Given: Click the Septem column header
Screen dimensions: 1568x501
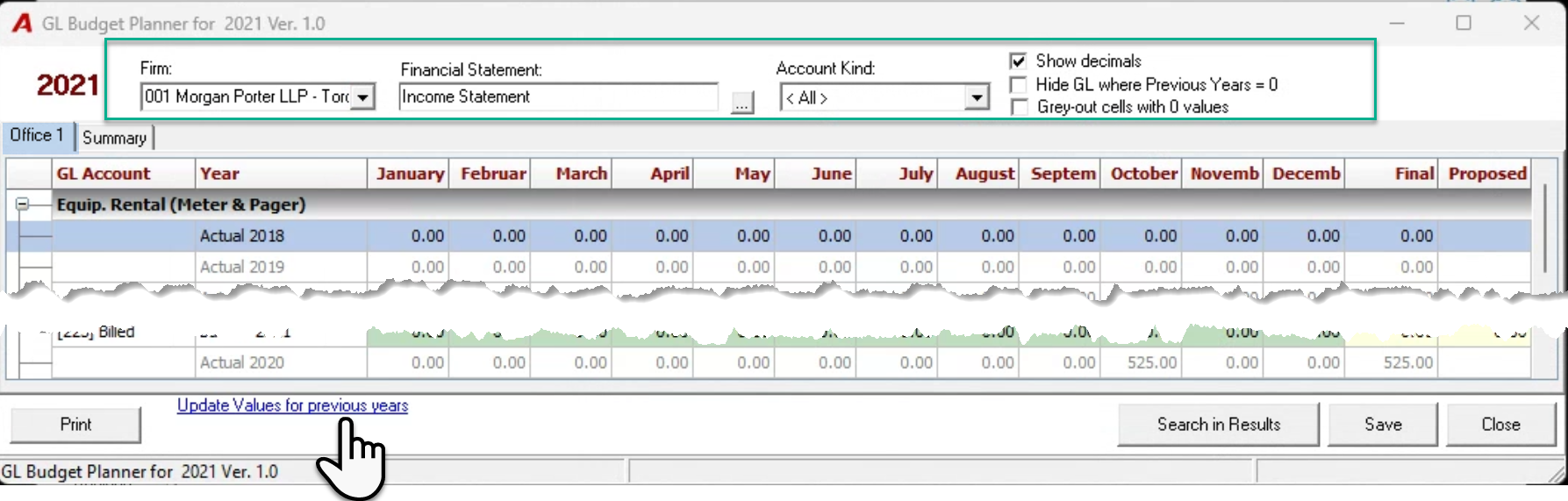Looking at the screenshot, I should (x=1061, y=174).
